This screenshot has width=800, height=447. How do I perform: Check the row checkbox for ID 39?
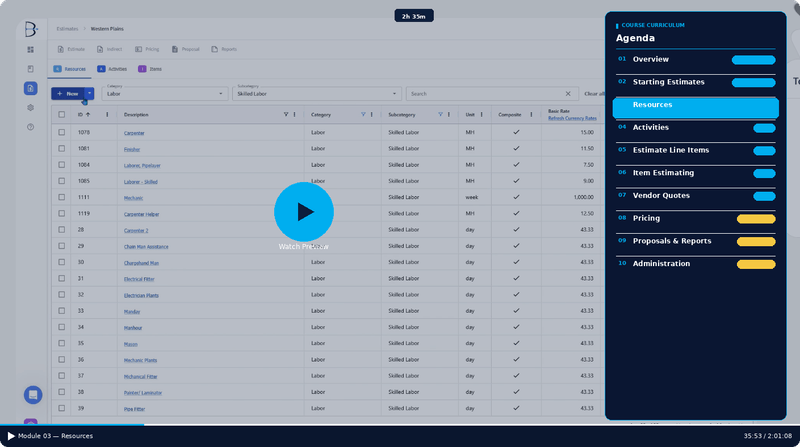[62, 408]
